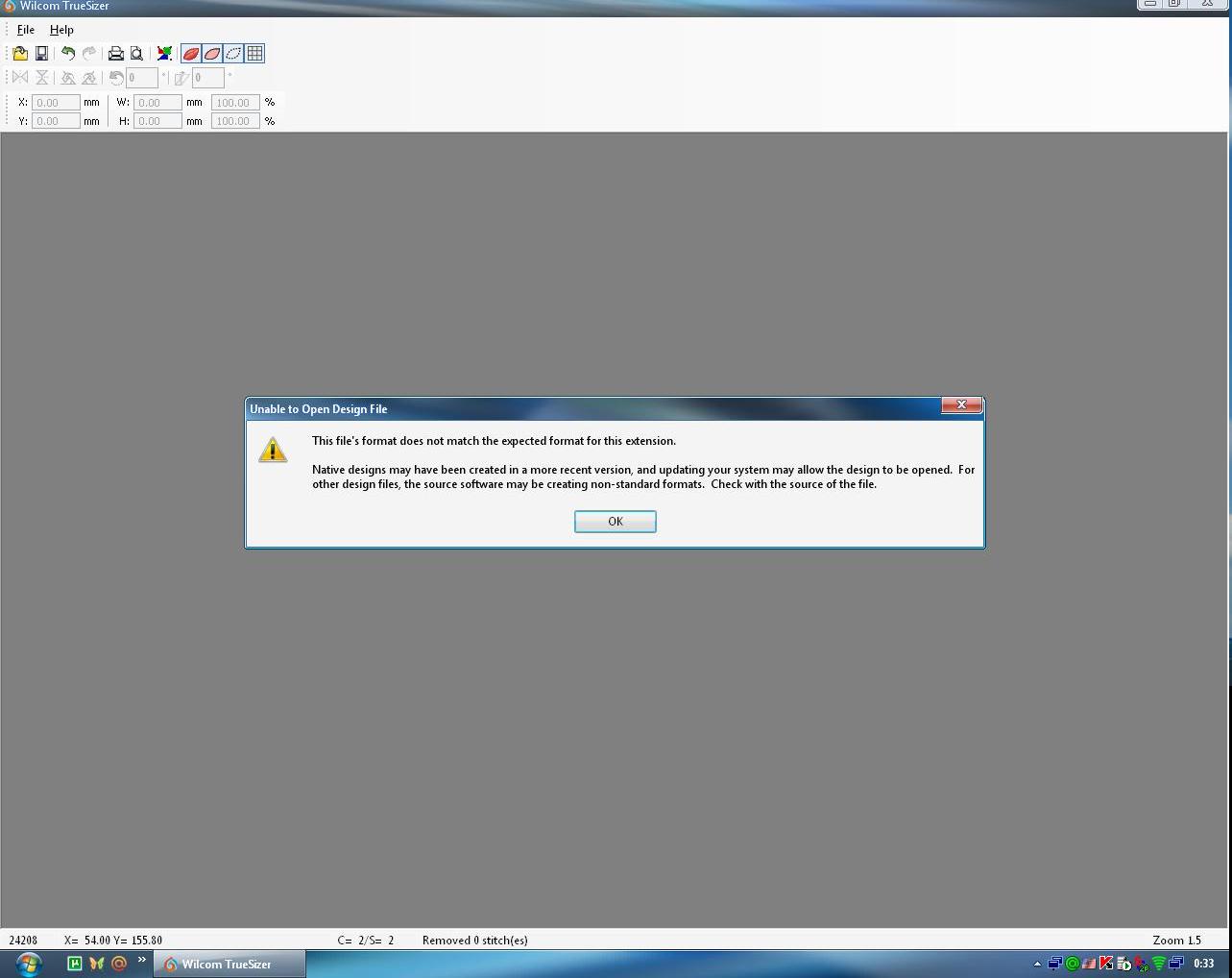Screen dimensions: 1232x978
Task: Open the File menu
Action: pyautogui.click(x=26, y=30)
